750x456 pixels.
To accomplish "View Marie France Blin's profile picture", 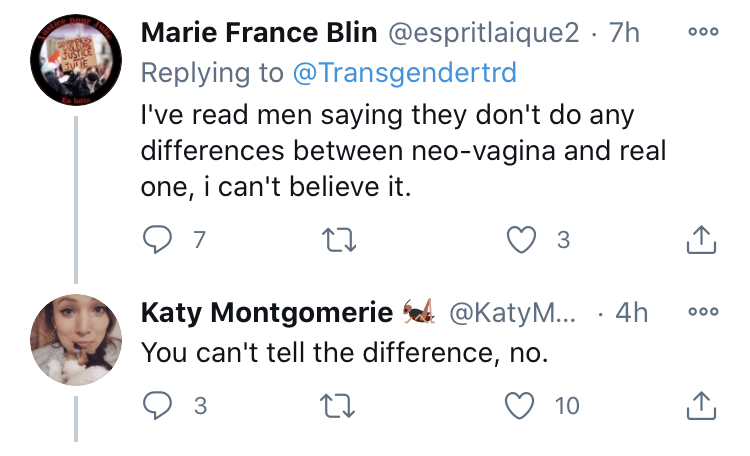I will (x=76, y=60).
